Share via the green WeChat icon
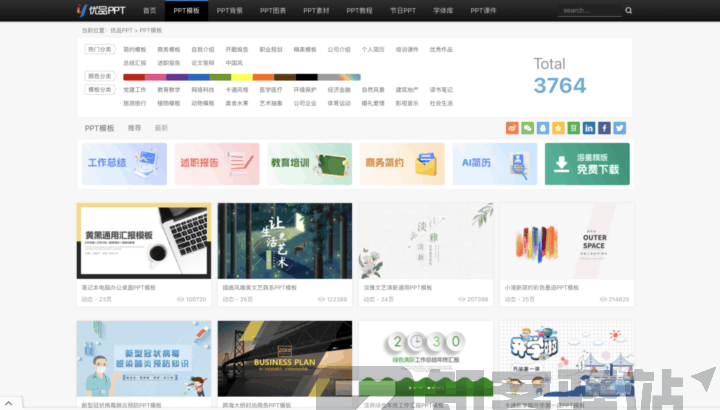The width and height of the screenshot is (720, 410). [x=528, y=128]
